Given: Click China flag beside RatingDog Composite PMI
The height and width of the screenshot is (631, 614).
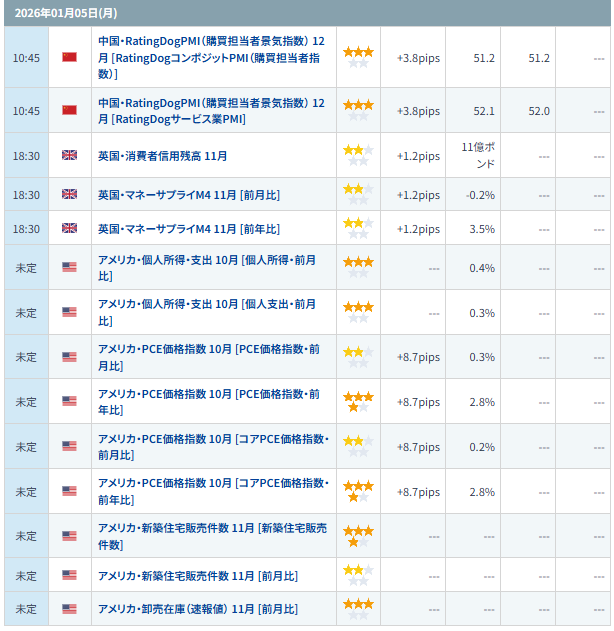Looking at the screenshot, I should click(69, 58).
